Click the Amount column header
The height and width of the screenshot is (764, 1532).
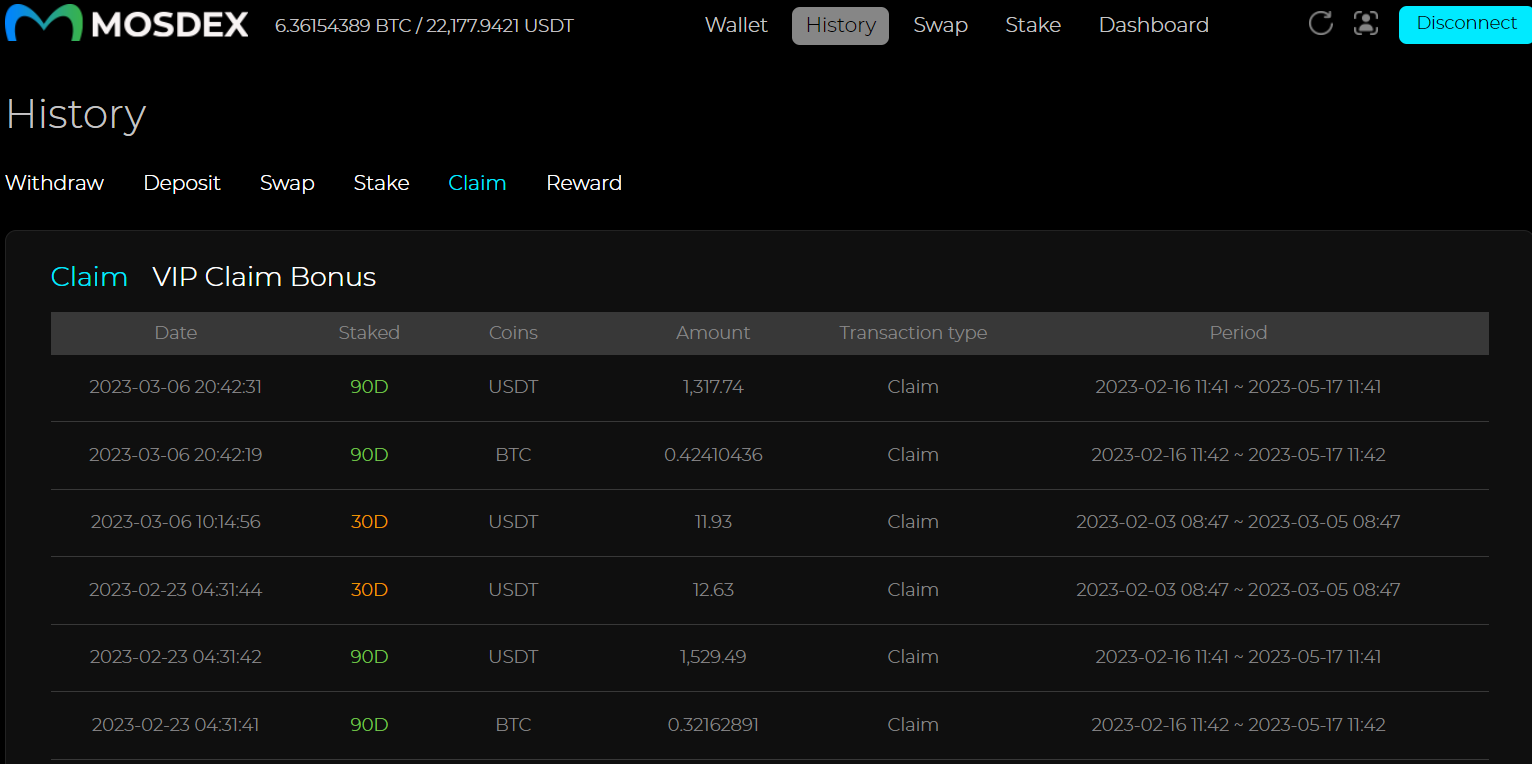713,333
